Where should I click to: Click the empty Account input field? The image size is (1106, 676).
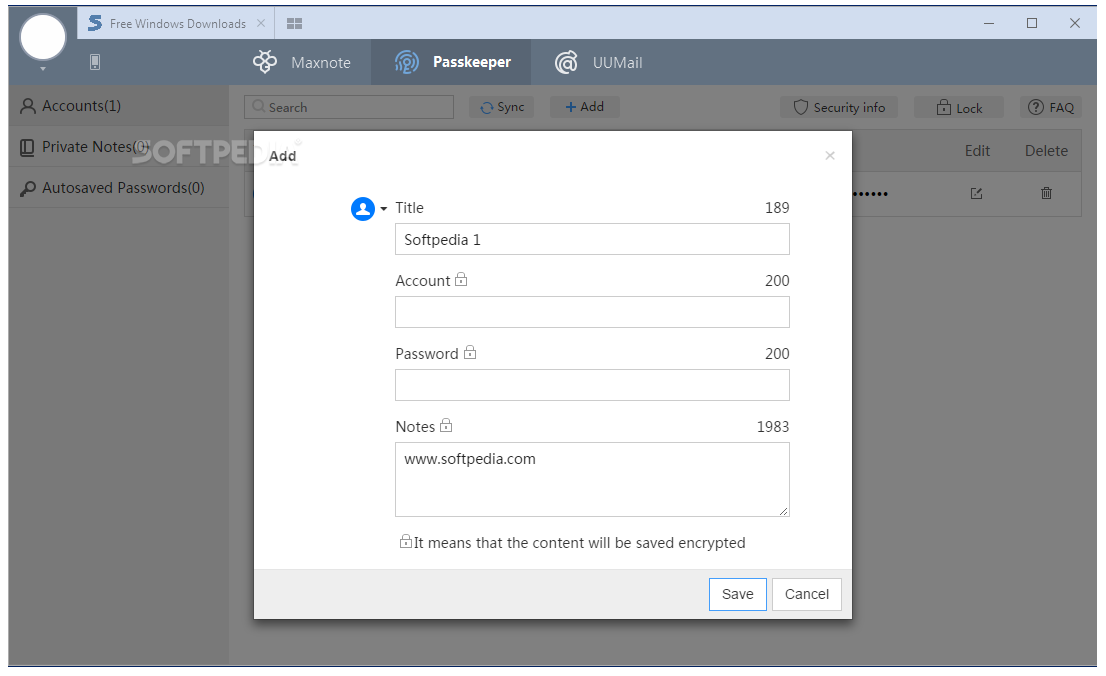592,312
